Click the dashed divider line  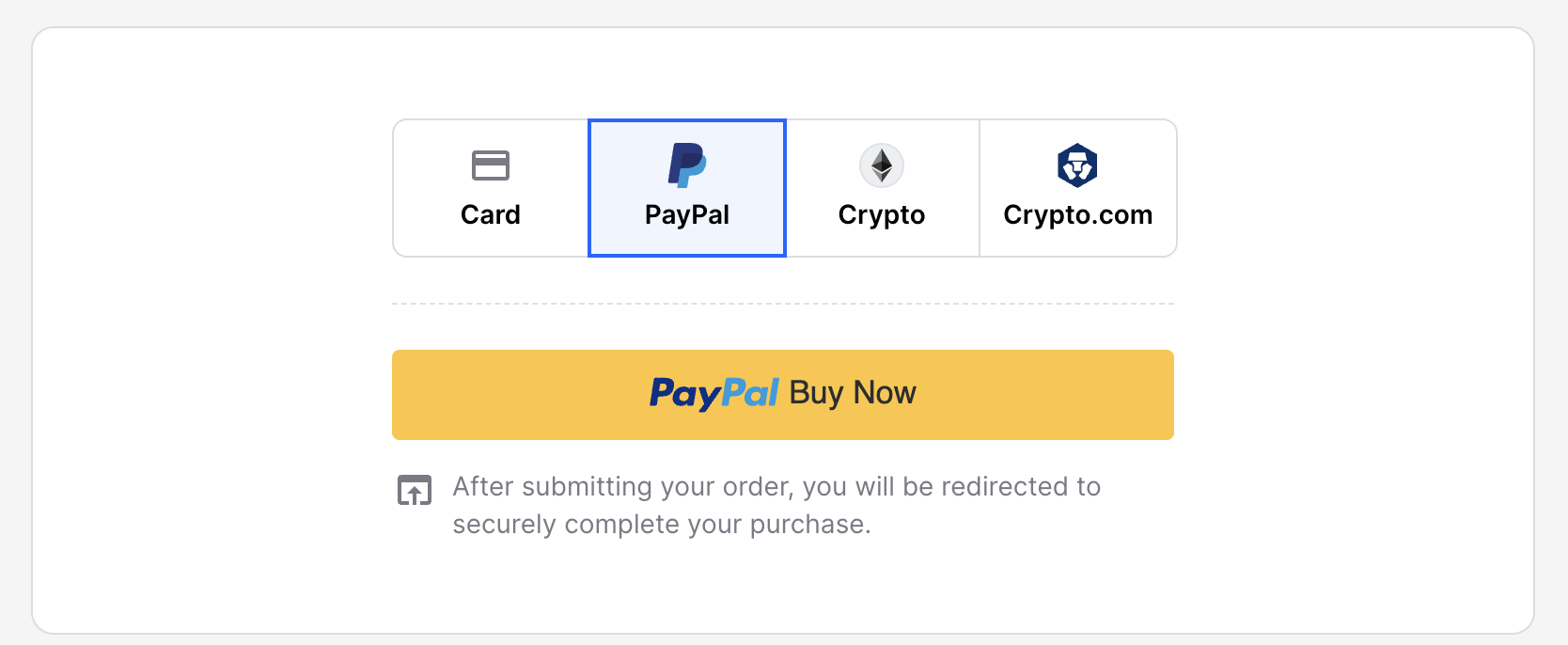click(783, 304)
